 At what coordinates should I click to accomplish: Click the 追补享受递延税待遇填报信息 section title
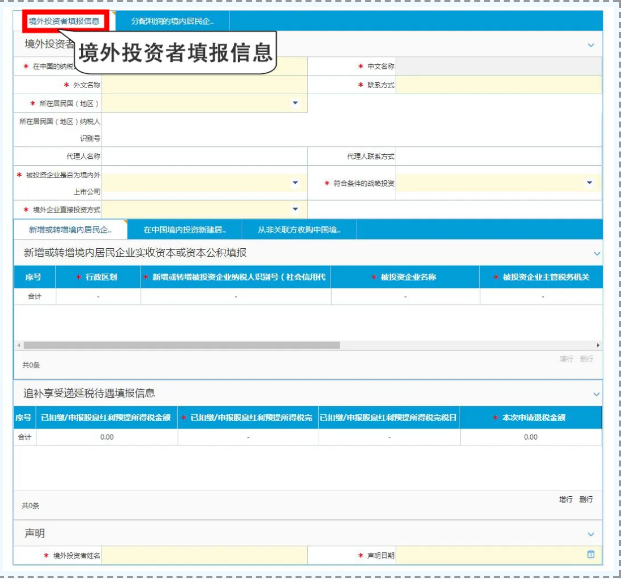(89, 393)
